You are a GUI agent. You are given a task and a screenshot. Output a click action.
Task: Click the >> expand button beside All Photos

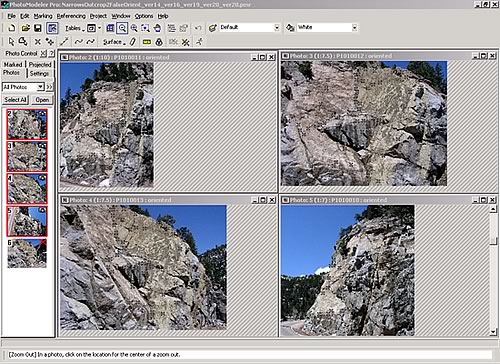click(x=49, y=87)
